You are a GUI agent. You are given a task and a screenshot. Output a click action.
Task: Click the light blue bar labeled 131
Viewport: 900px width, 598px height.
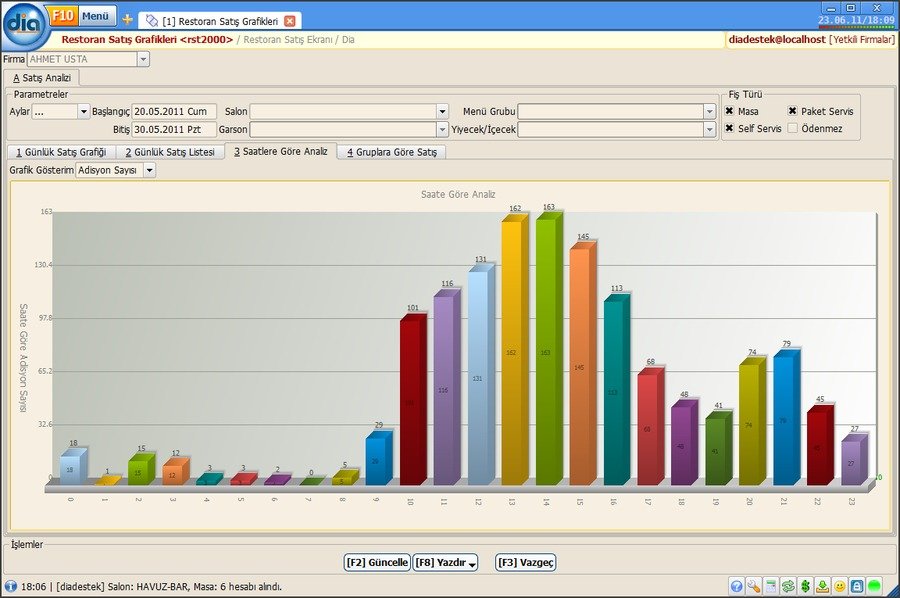coord(481,375)
